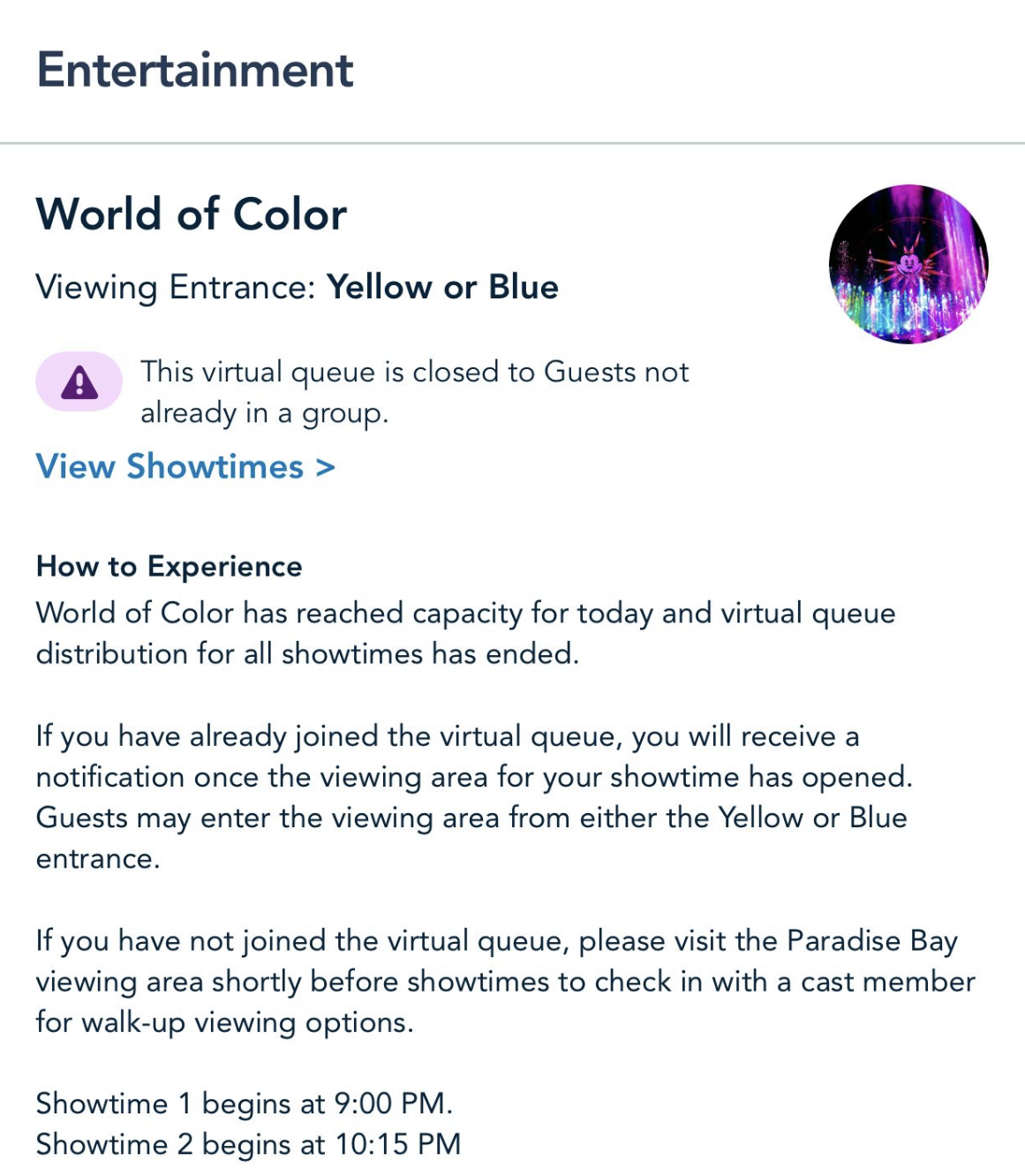Click the words Paradise Bay in the paragraph
This screenshot has height=1176, width=1025.
(x=871, y=941)
